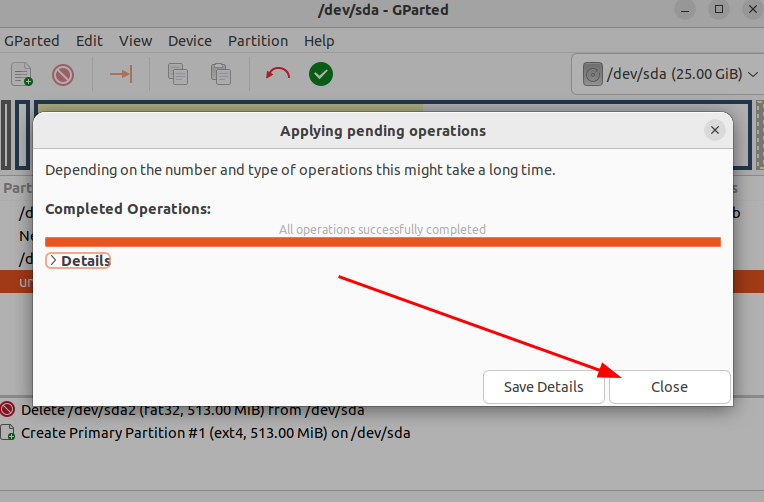The width and height of the screenshot is (764, 502).
Task: Dismiss dialog with the X icon
Action: click(x=714, y=130)
